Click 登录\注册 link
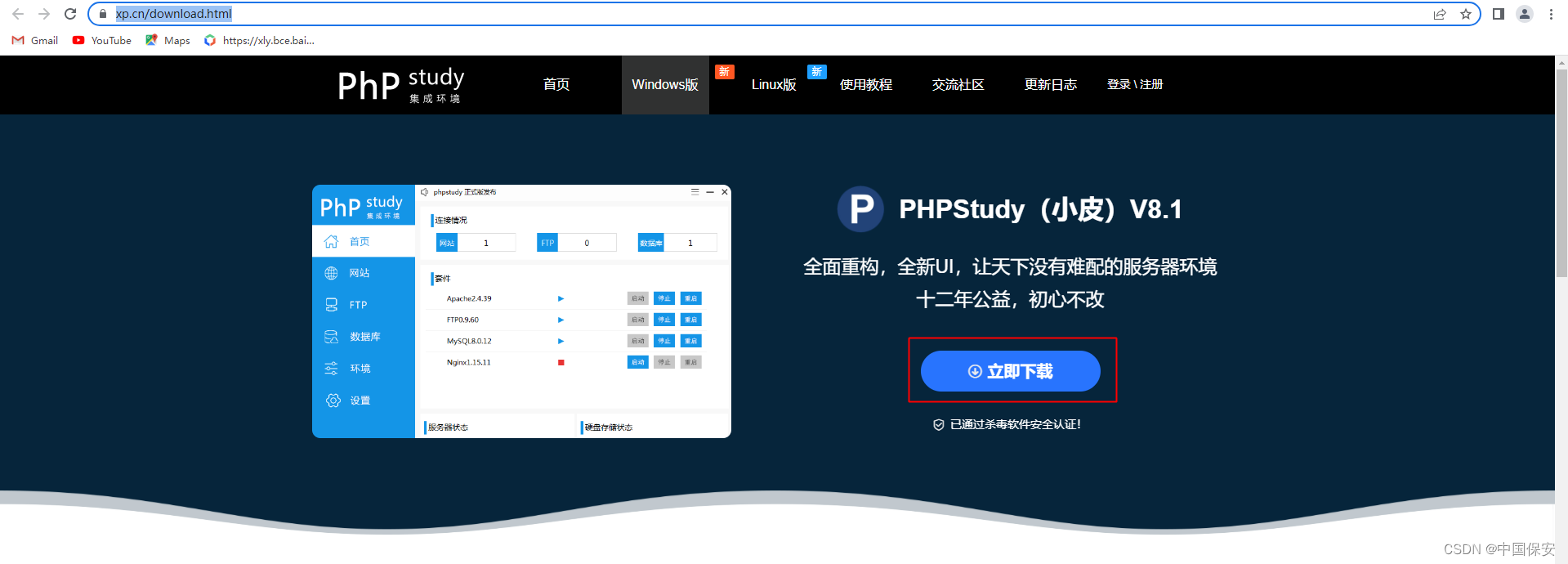The width and height of the screenshot is (1568, 564). [1135, 84]
